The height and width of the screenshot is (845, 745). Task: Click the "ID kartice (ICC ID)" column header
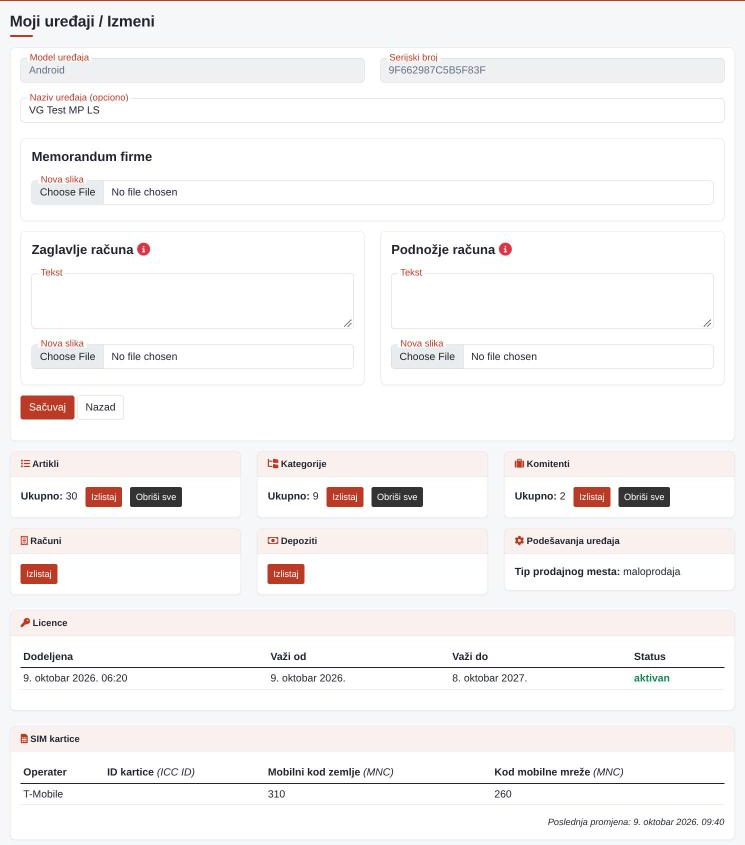(151, 772)
